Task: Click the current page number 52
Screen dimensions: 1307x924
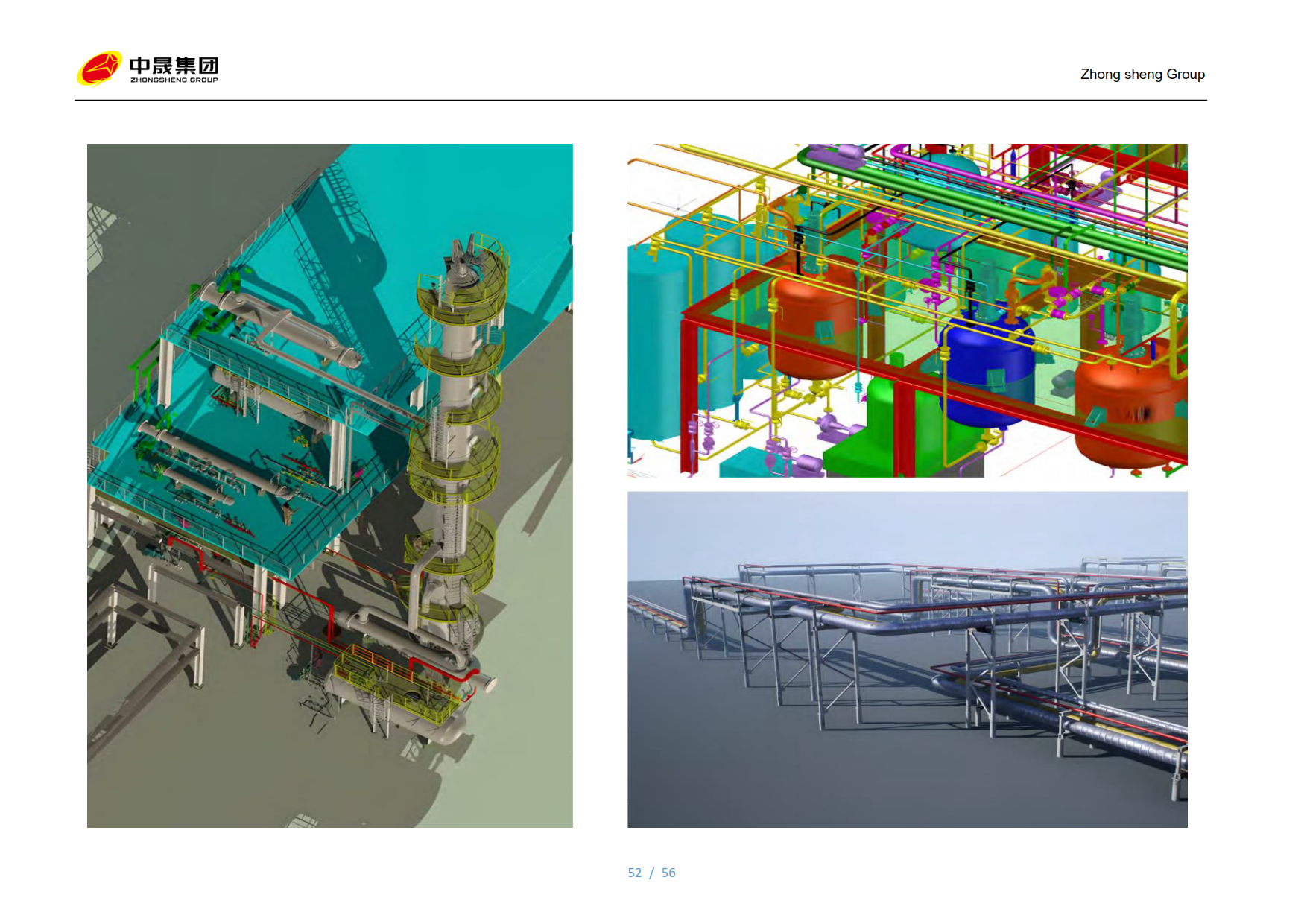Action: [634, 873]
